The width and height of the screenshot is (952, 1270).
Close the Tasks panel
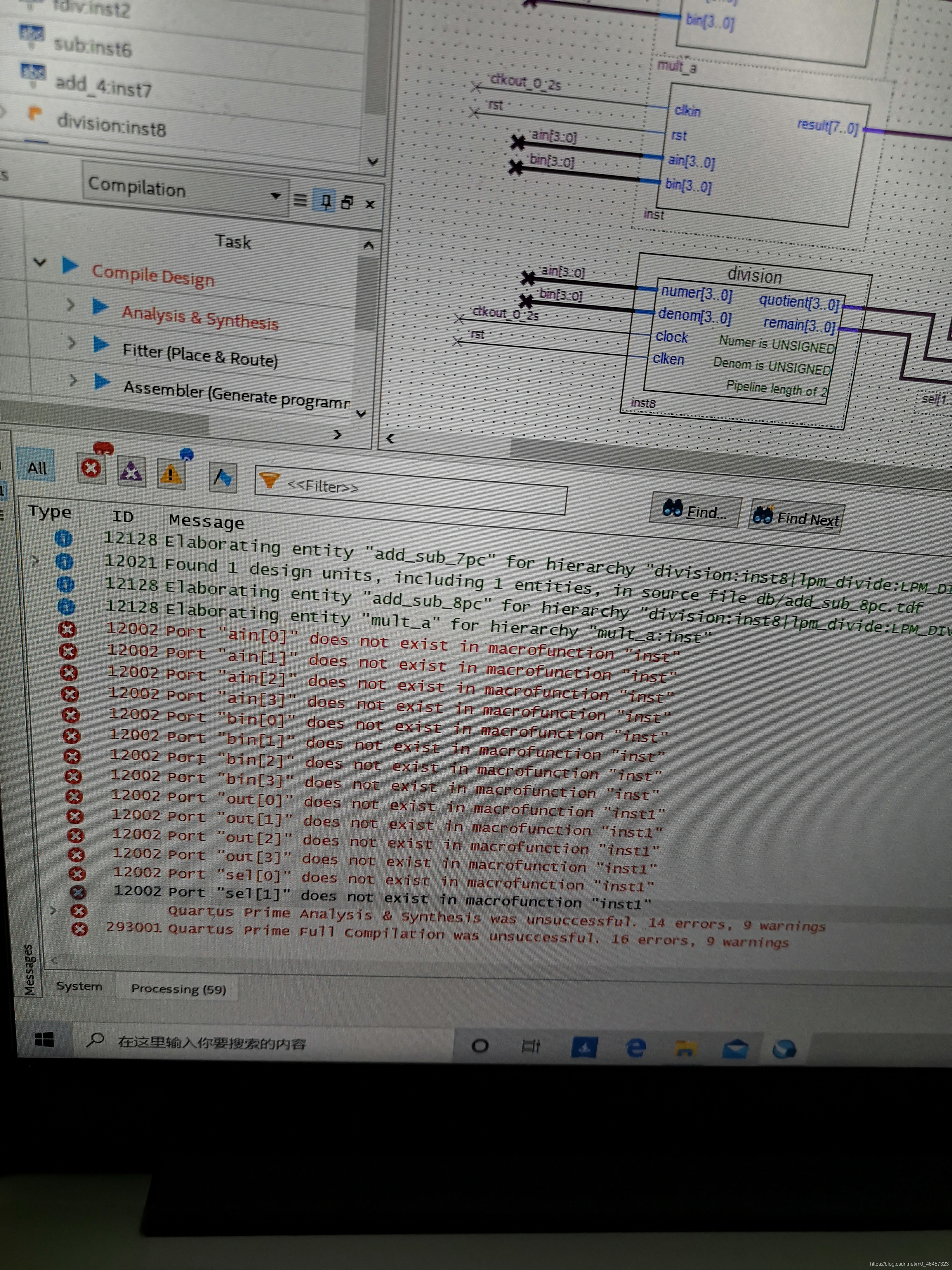click(x=370, y=204)
